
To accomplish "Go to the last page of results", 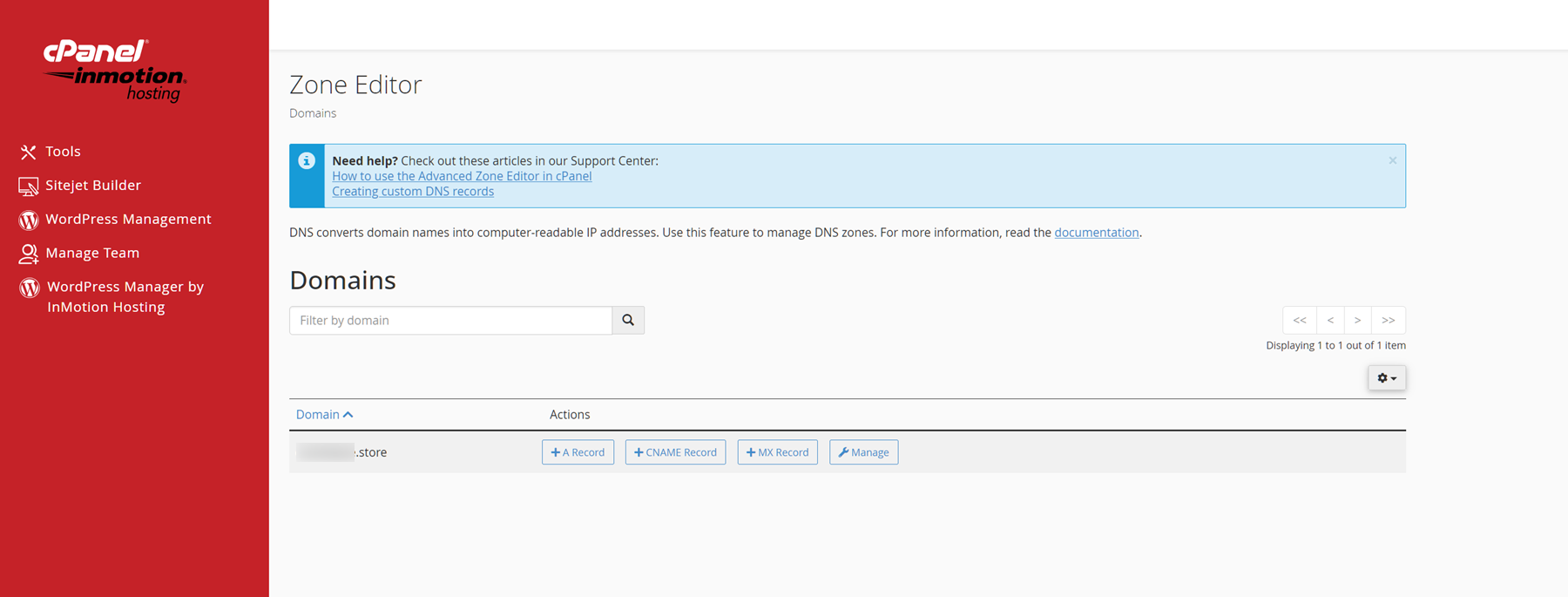I will 1388,321.
